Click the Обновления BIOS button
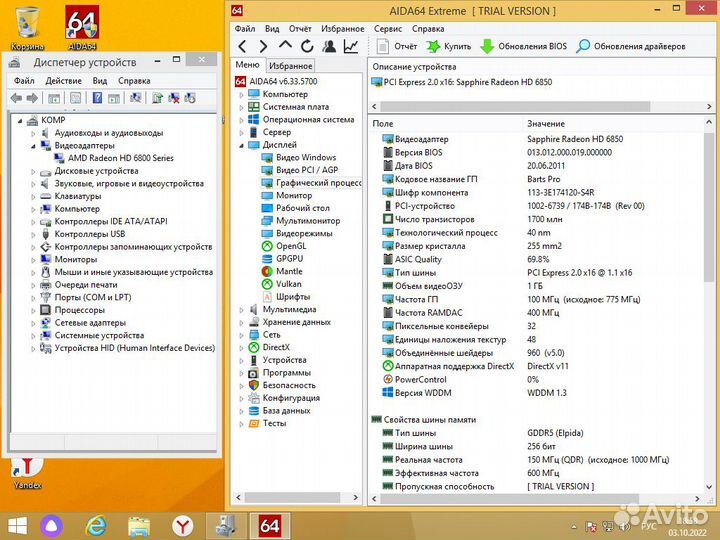Screen dimensions: 720x540 [x=522, y=46]
